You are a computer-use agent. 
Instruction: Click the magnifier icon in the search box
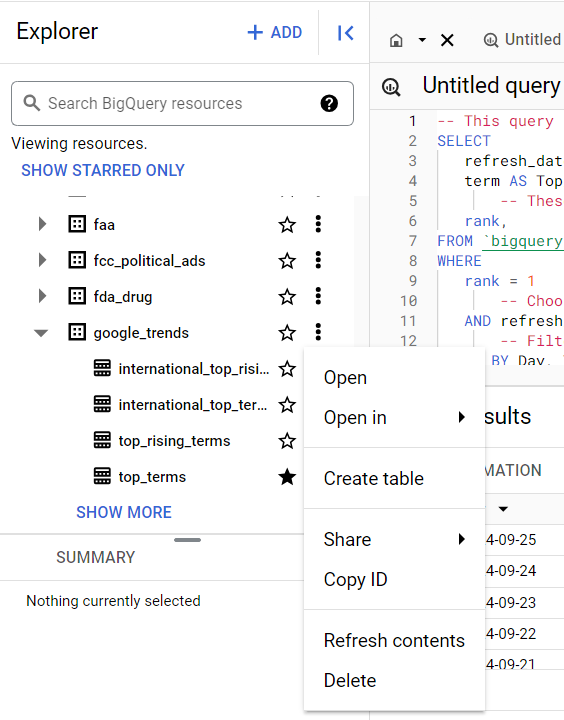coord(31,103)
